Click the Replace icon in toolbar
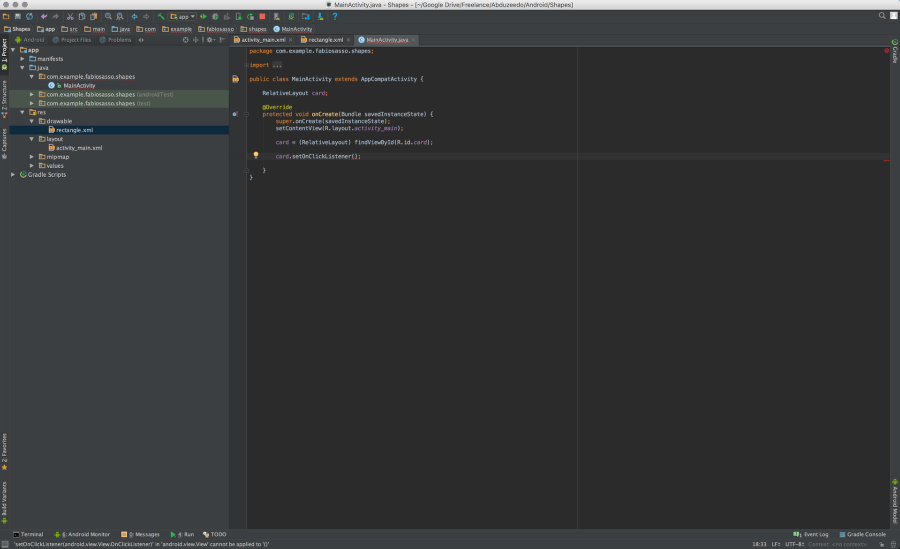This screenshot has width=900, height=549. click(x=120, y=17)
